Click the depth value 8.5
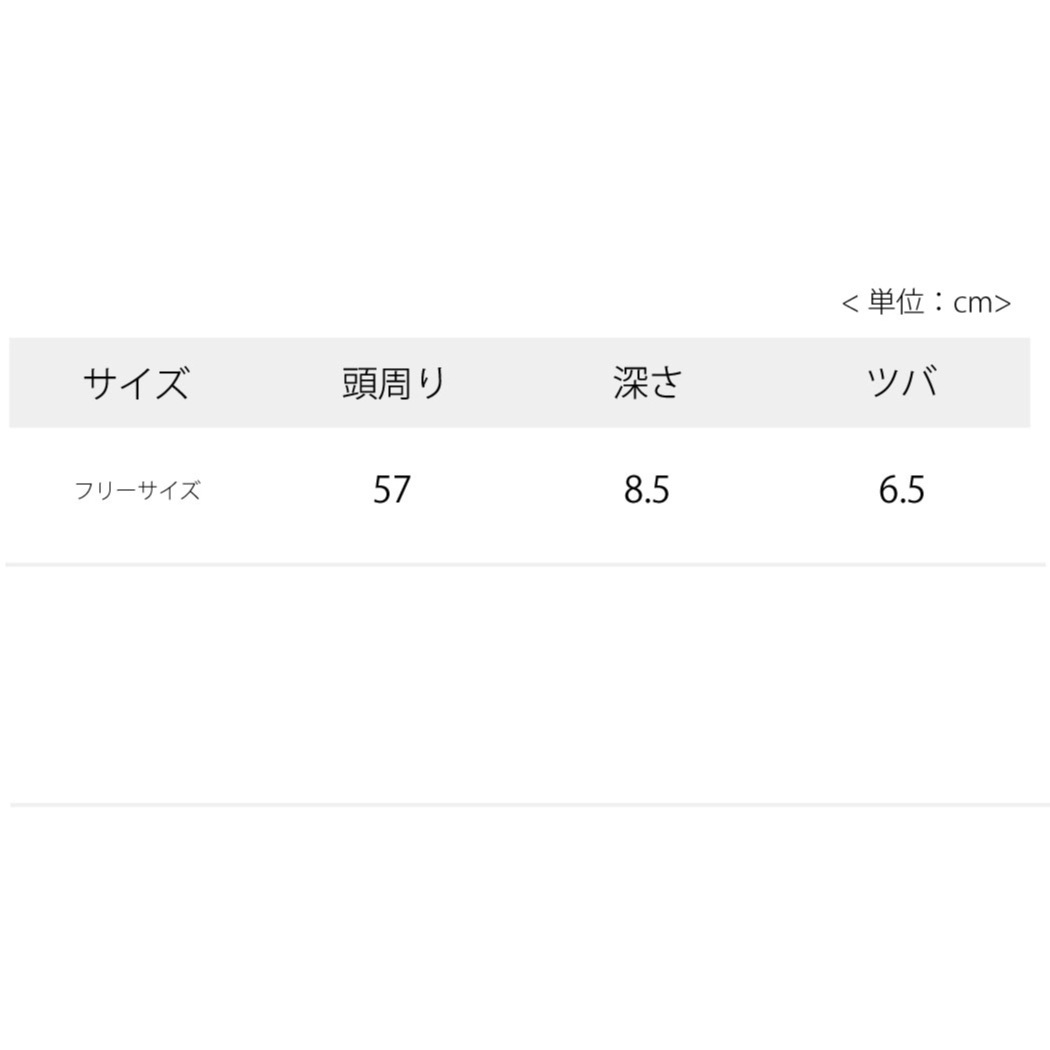1050x1050 pixels. click(x=647, y=490)
